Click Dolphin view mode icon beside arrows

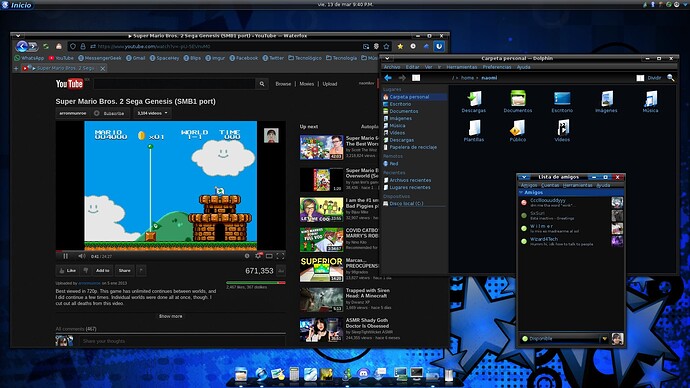pyautogui.click(x=416, y=77)
